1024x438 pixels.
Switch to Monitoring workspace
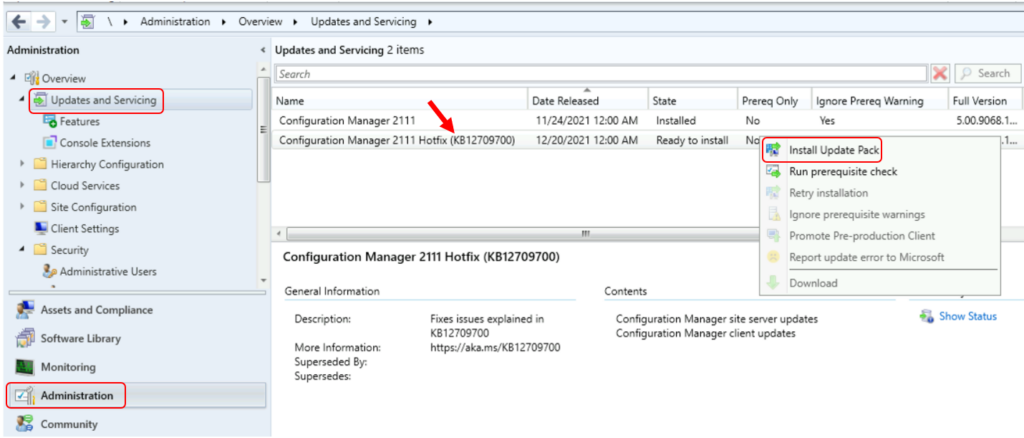point(68,367)
